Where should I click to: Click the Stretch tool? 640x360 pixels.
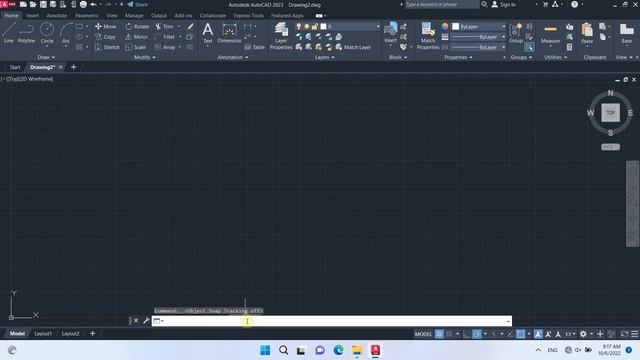coord(107,47)
